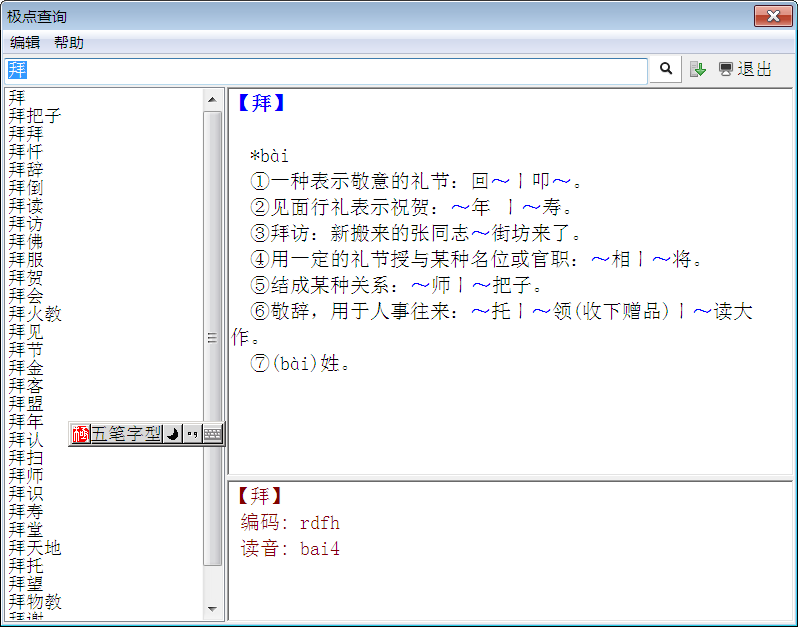Open the soft keyboard icon on IME bar
Screen dimensions: 798x627
[212, 434]
